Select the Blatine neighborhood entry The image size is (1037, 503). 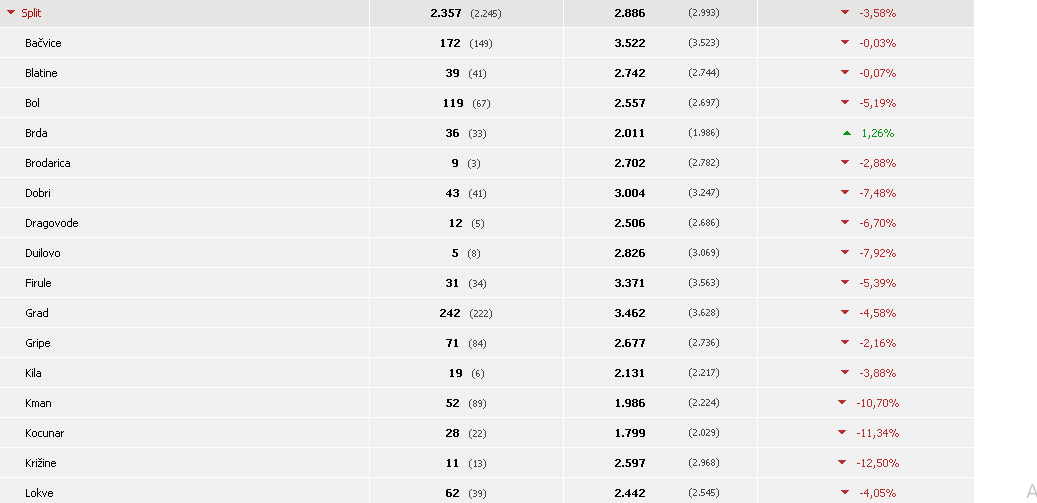[41, 73]
